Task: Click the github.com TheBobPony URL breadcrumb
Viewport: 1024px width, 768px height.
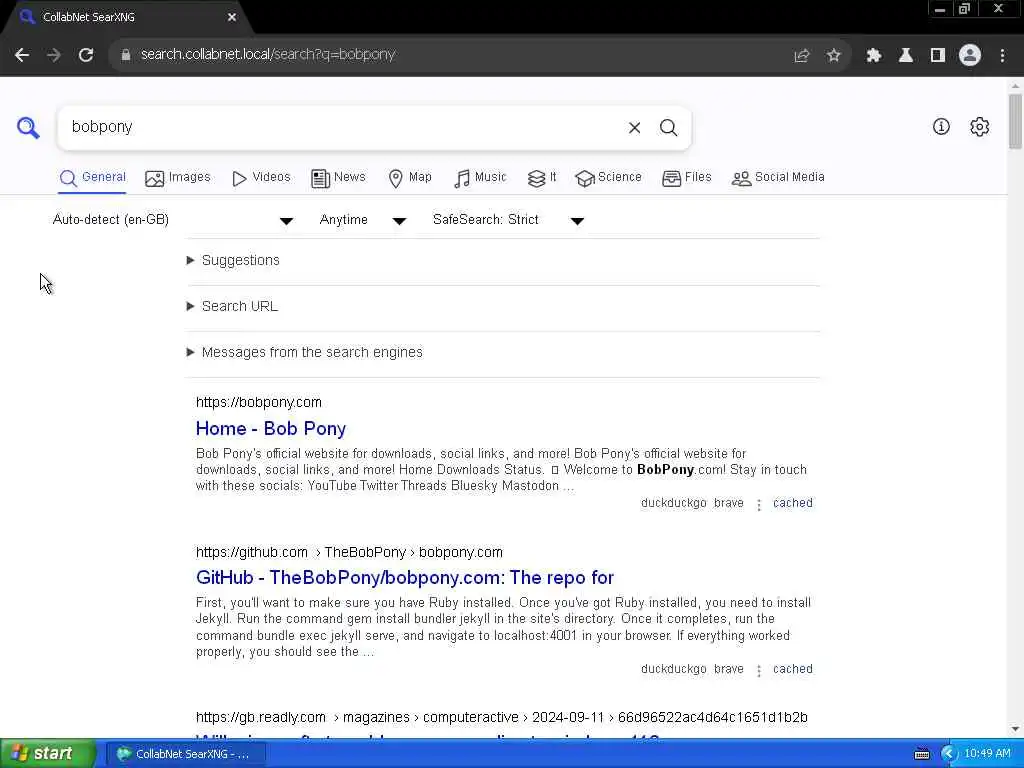Action: click(x=349, y=552)
